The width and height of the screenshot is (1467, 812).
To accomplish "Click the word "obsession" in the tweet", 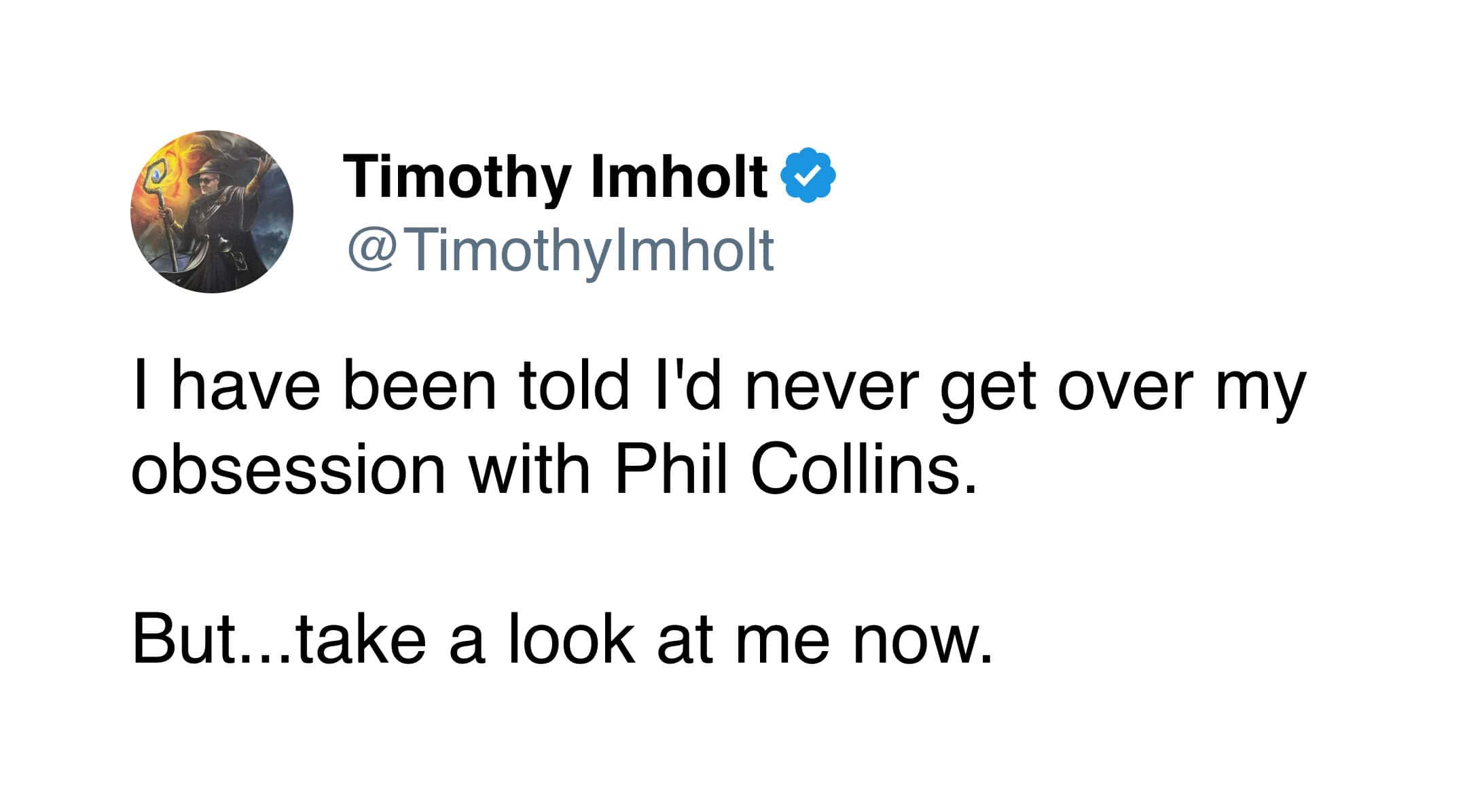I will click(x=289, y=470).
